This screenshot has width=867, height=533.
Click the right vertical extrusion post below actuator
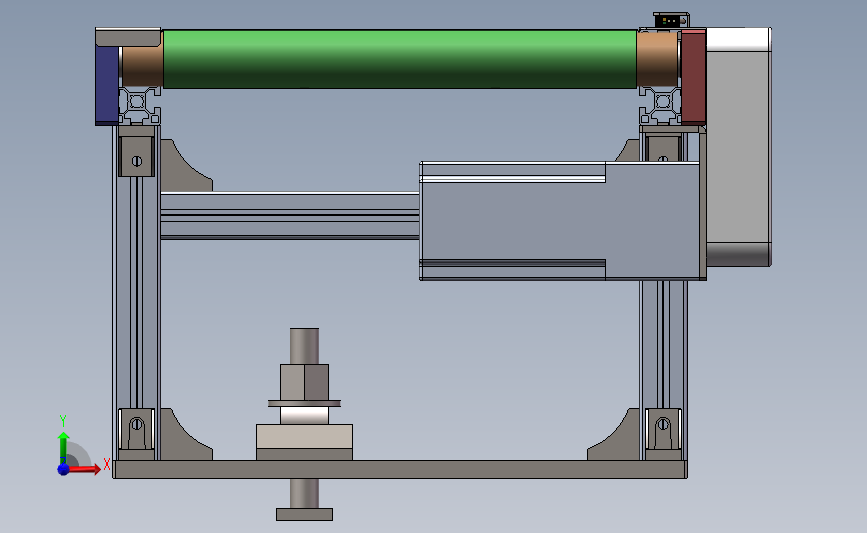[x=664, y=370]
